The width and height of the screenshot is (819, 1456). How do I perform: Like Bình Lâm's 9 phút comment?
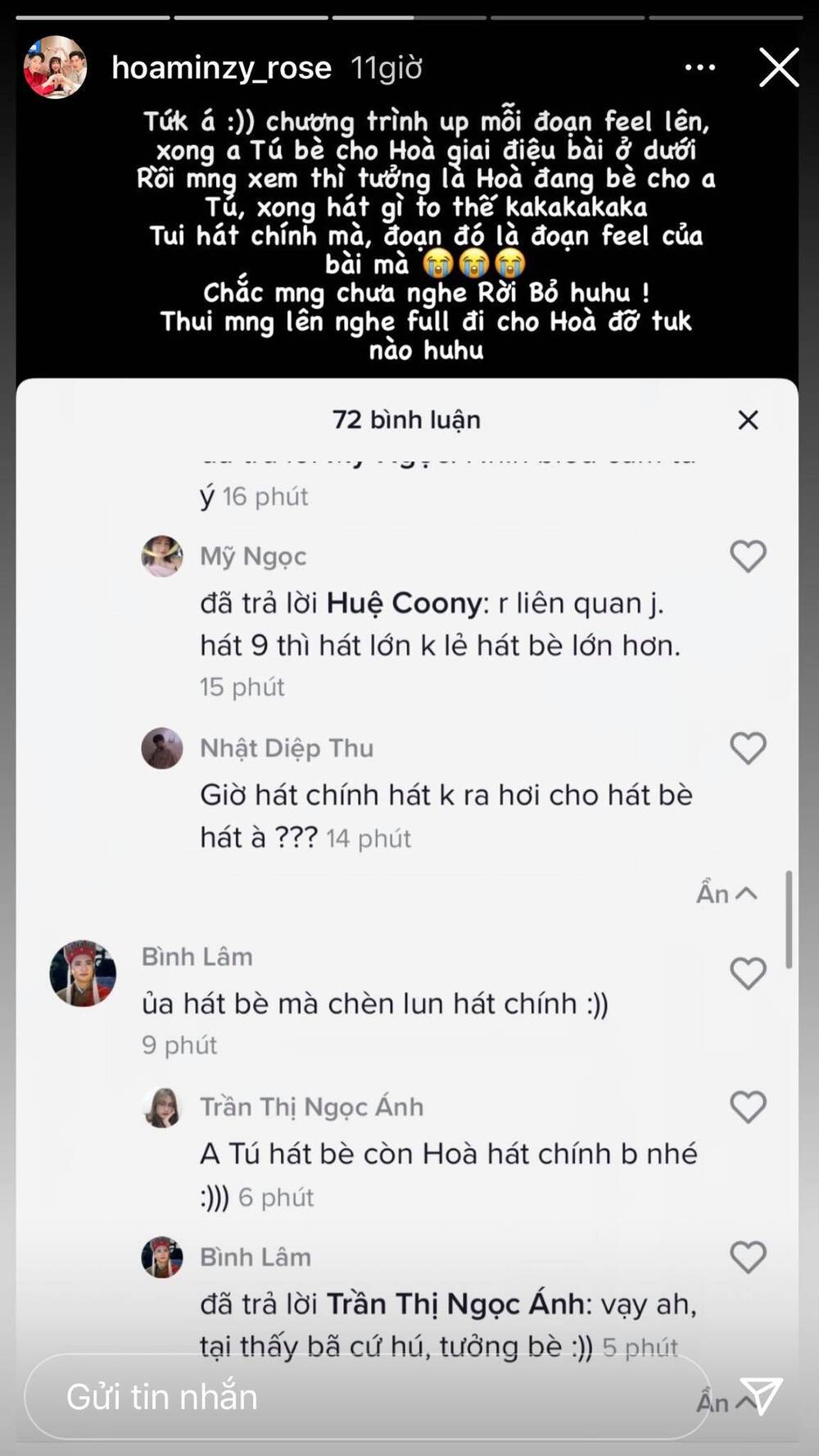(748, 973)
